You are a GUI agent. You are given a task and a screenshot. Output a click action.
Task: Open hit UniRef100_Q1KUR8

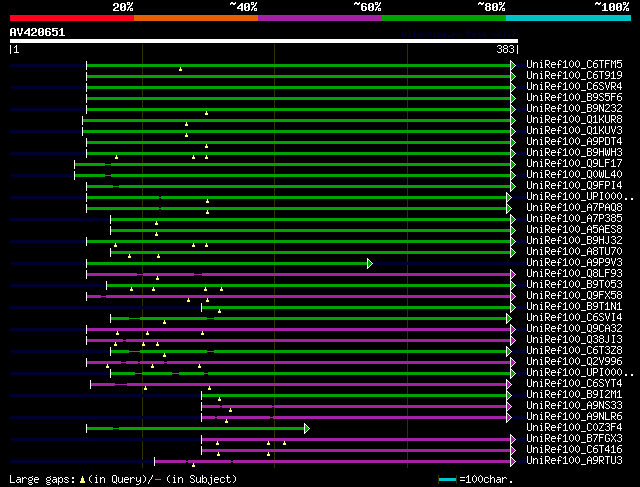pyautogui.click(x=574, y=120)
